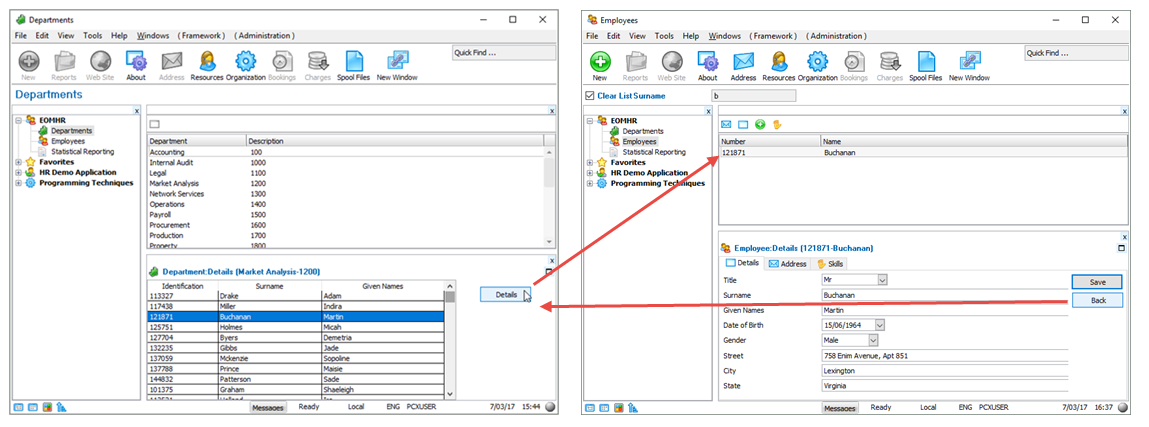The height and width of the screenshot is (427, 1149).
Task: Click department list vertical scrollbar
Action: (549, 196)
